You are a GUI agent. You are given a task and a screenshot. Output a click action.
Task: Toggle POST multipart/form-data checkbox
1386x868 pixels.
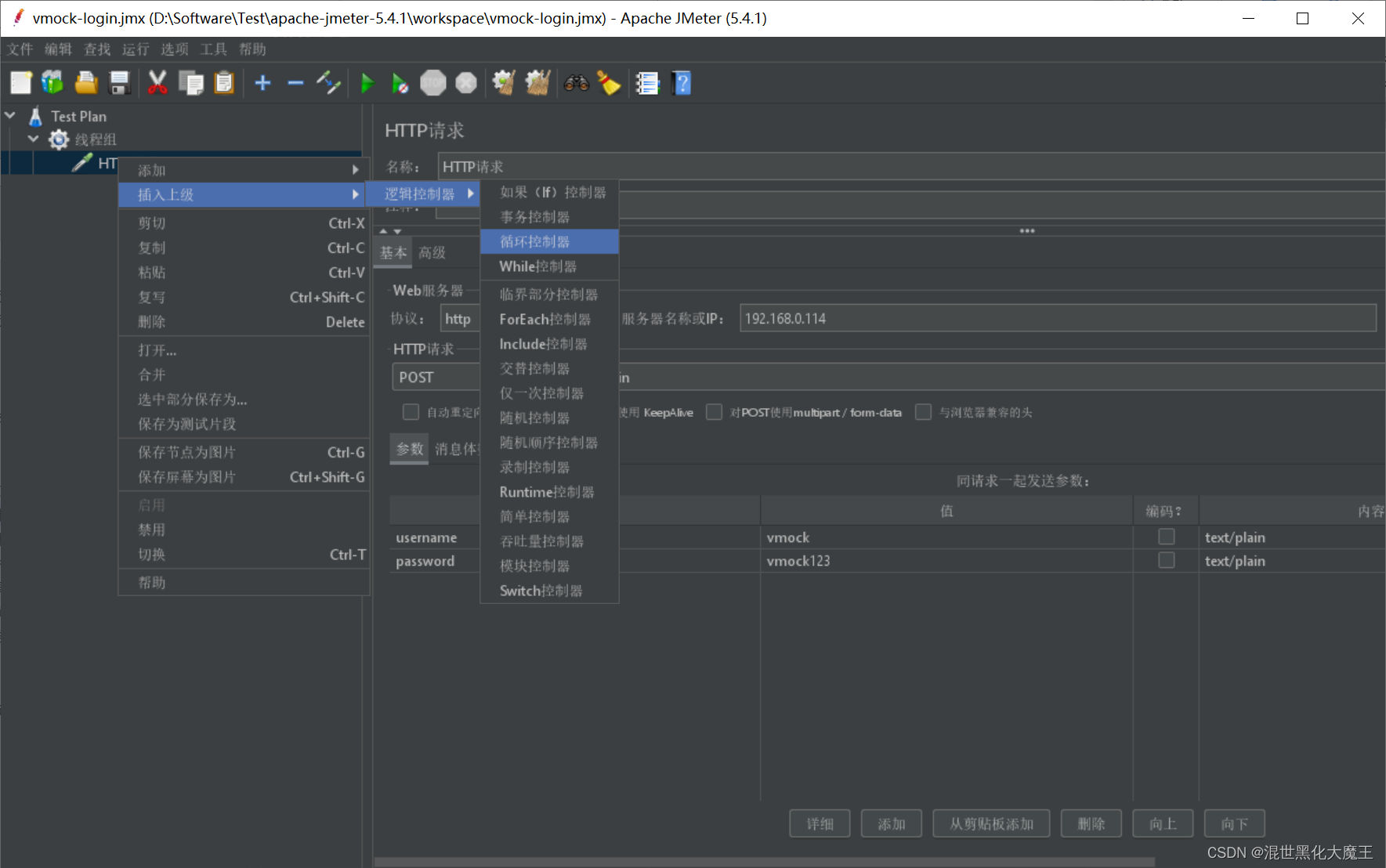714,412
